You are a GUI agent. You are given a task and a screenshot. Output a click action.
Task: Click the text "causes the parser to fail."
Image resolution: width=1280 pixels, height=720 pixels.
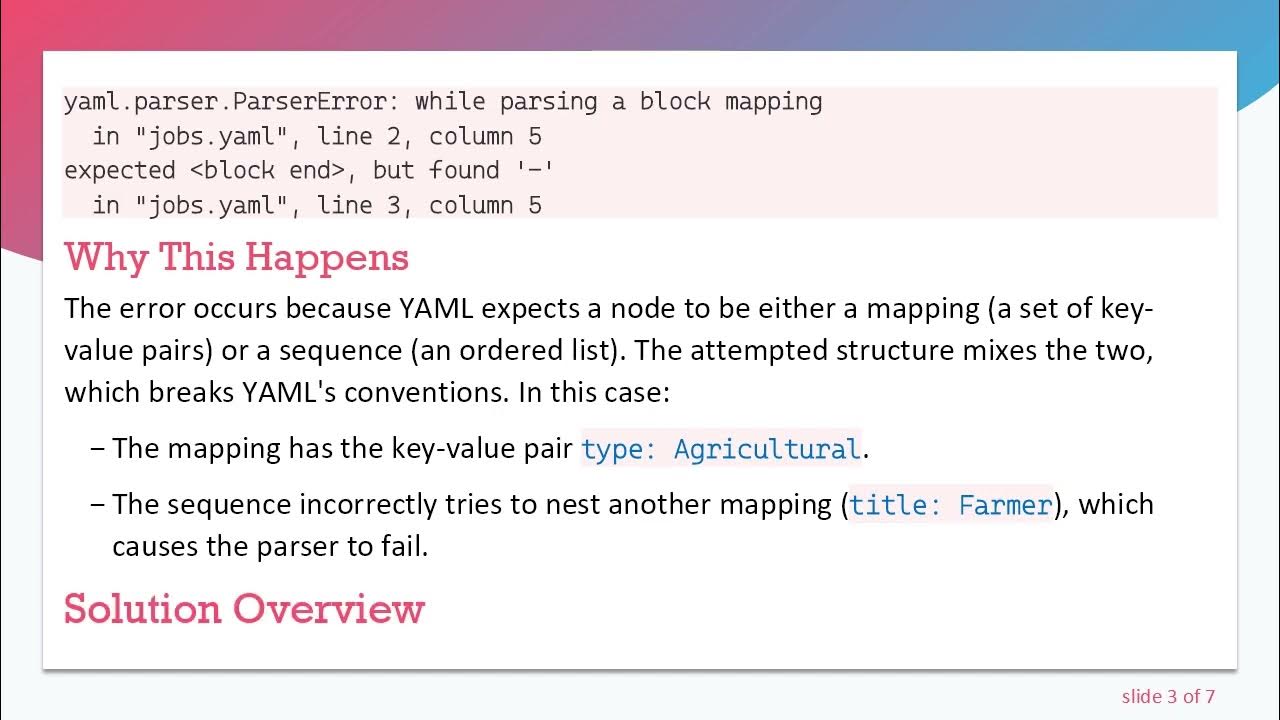[x=270, y=546]
